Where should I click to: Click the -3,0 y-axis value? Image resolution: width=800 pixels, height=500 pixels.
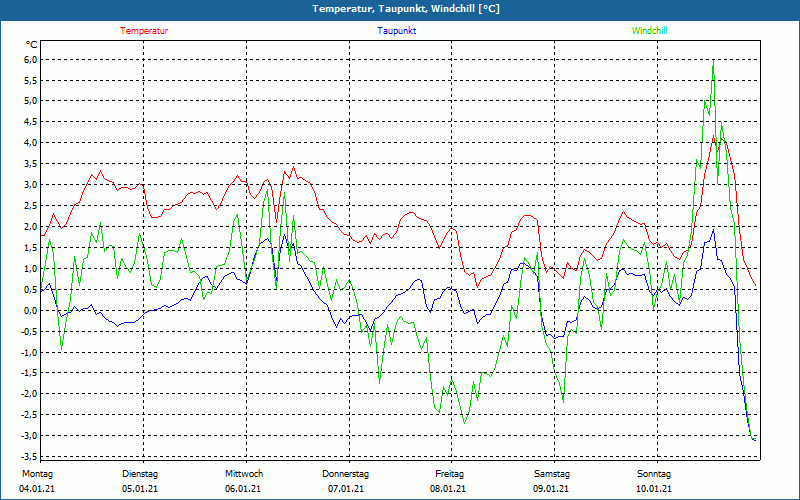30,436
